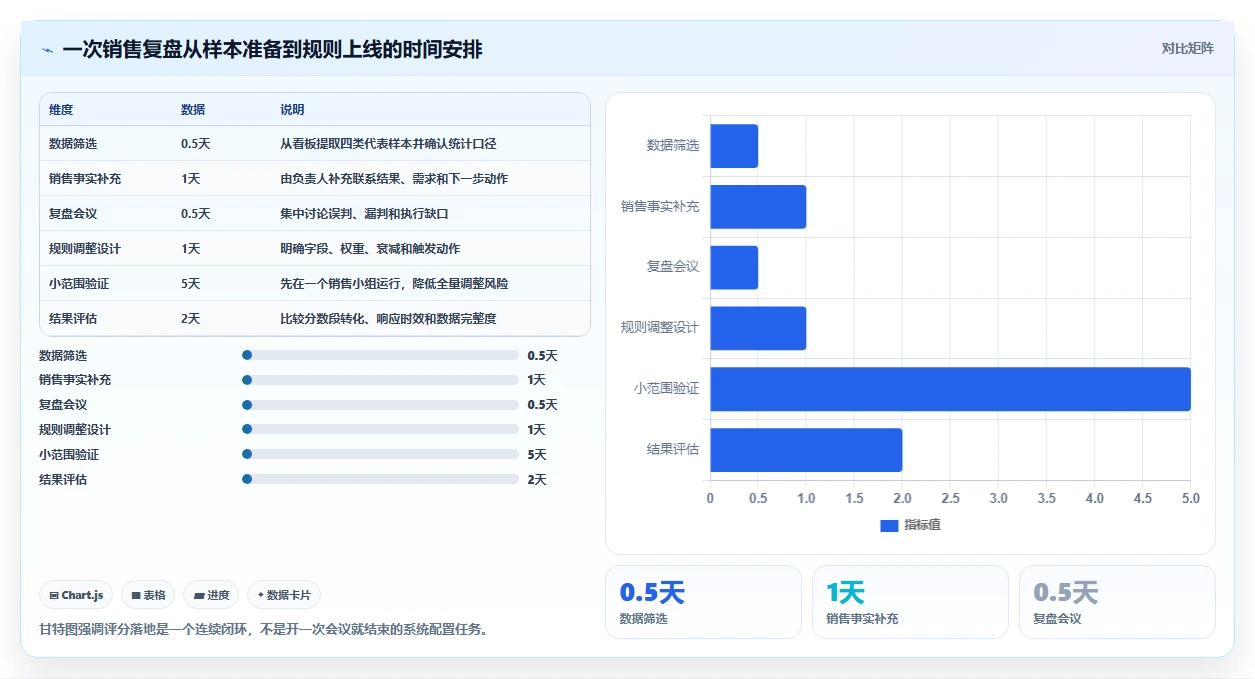
Task: Click the 结果评估 chart axis label
Action: tap(673, 450)
